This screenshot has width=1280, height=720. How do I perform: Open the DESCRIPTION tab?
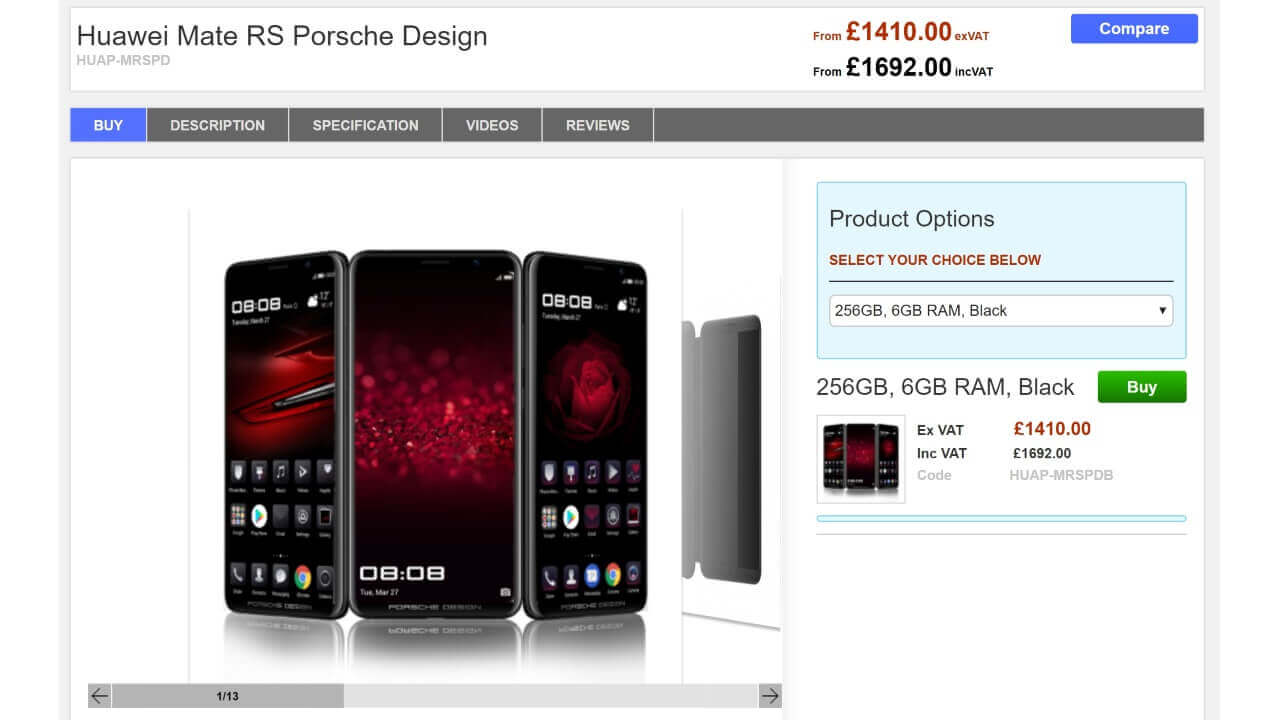(217, 125)
